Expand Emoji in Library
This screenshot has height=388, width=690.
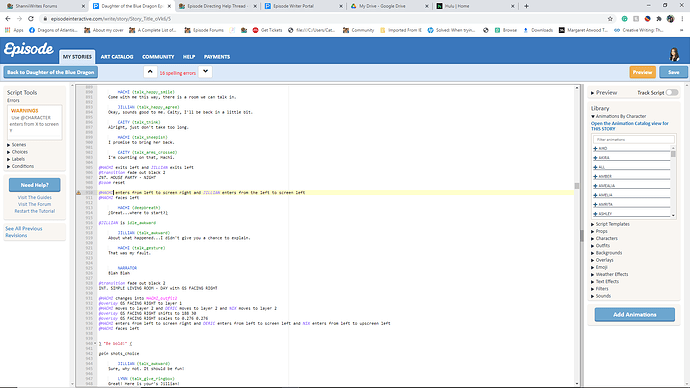(599, 267)
